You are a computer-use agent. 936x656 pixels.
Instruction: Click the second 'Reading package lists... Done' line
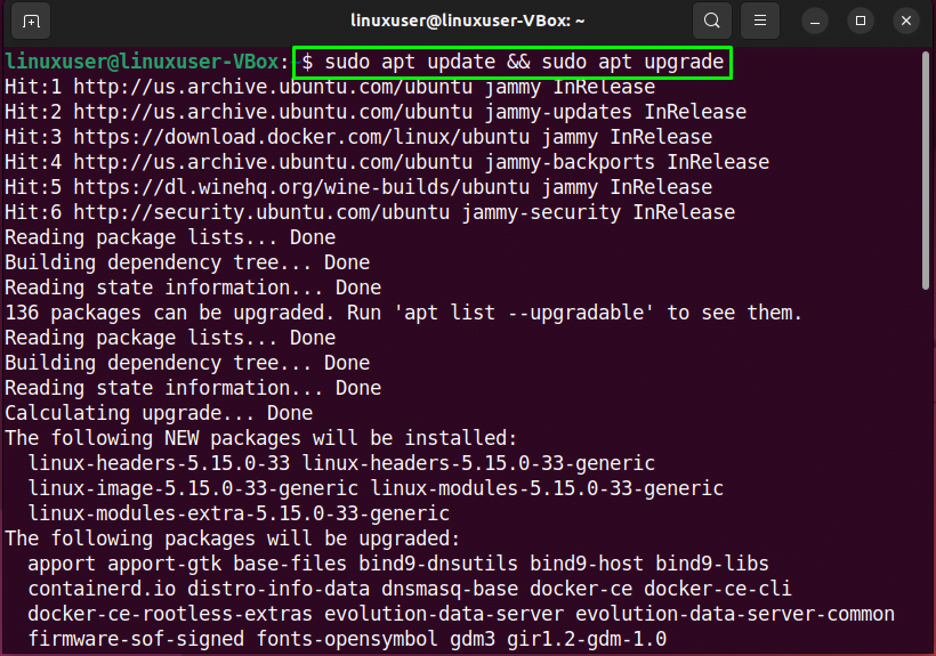170,338
